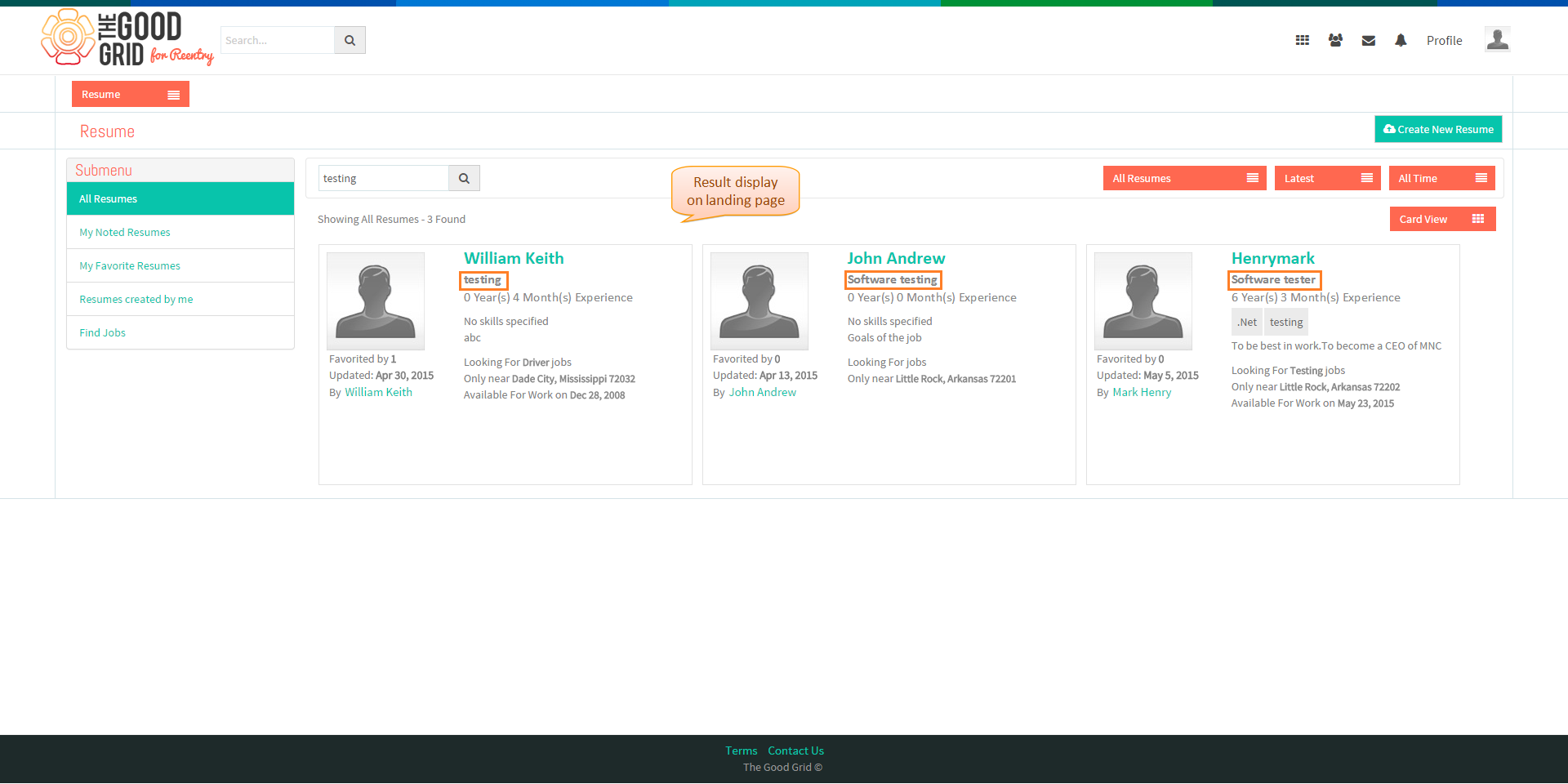Viewport: 1568px width, 784px height.
Task: Open William Keith resume title
Action: tap(514, 258)
